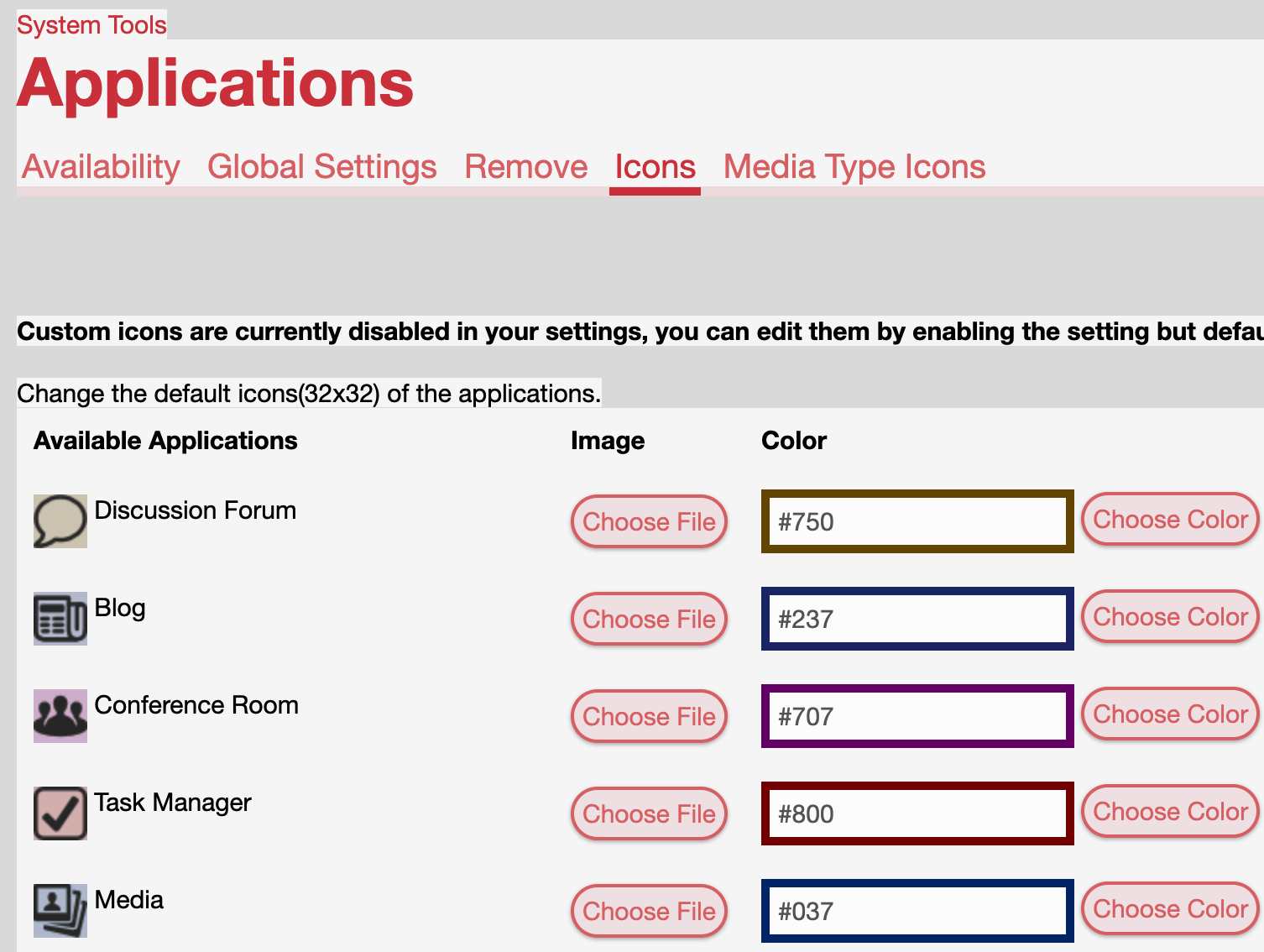
Task: Click the 'Change the default icons(32x32)' text
Action: pyautogui.click(x=309, y=394)
